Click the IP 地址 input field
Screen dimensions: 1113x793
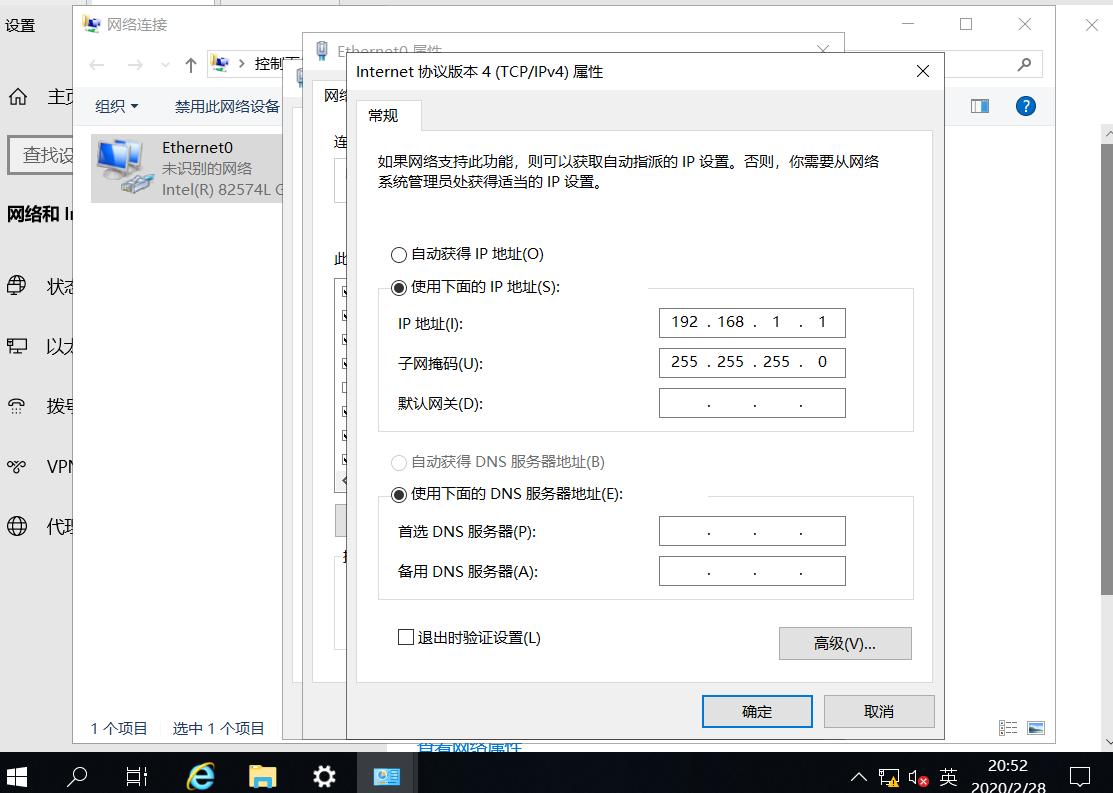click(751, 322)
